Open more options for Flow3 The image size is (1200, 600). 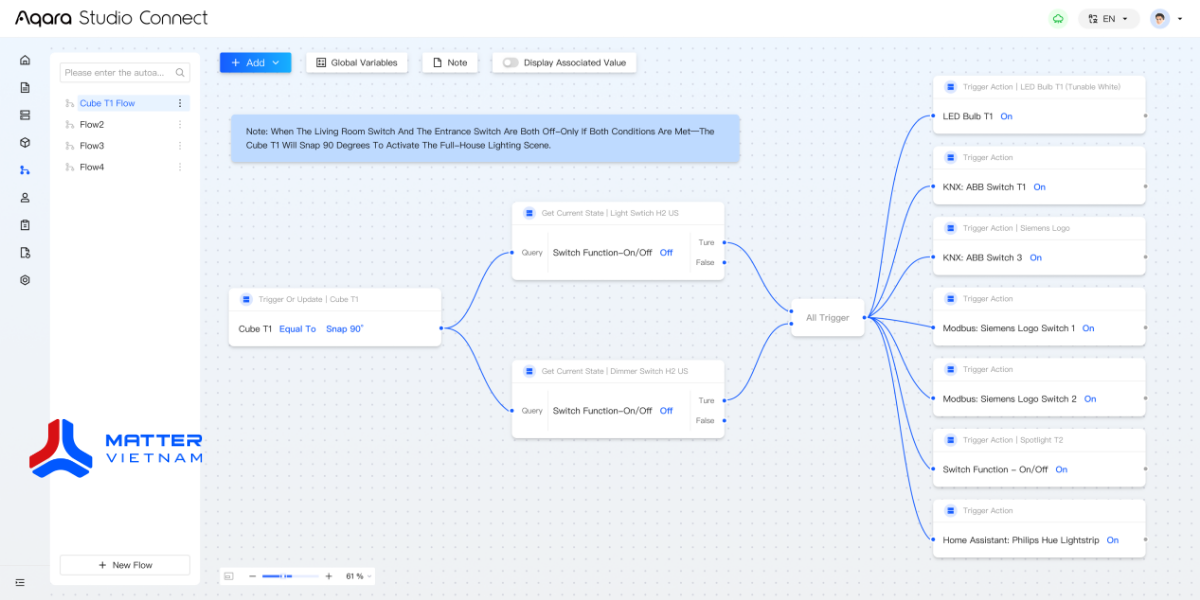pos(180,146)
